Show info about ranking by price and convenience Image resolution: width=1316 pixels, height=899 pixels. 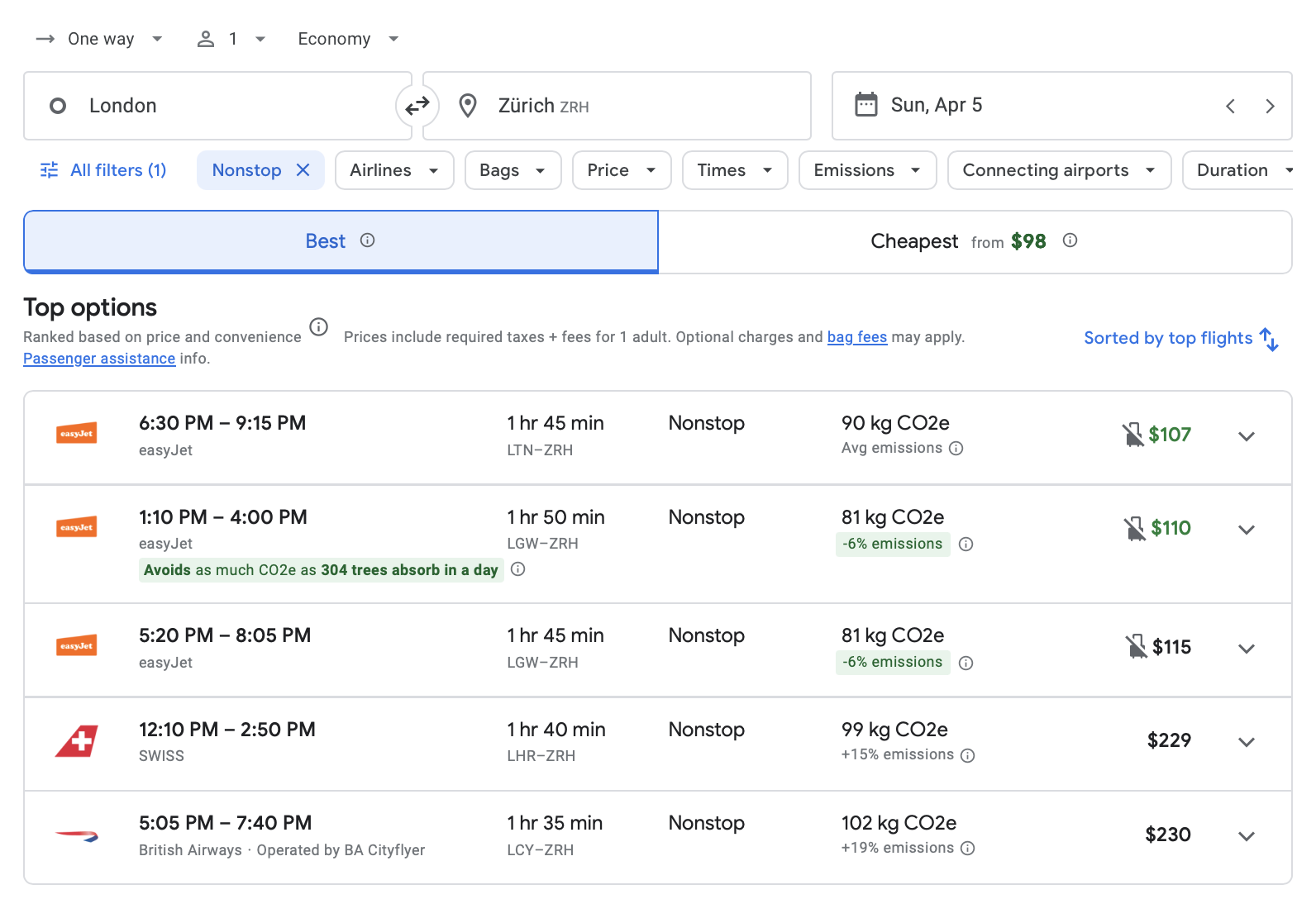[318, 327]
